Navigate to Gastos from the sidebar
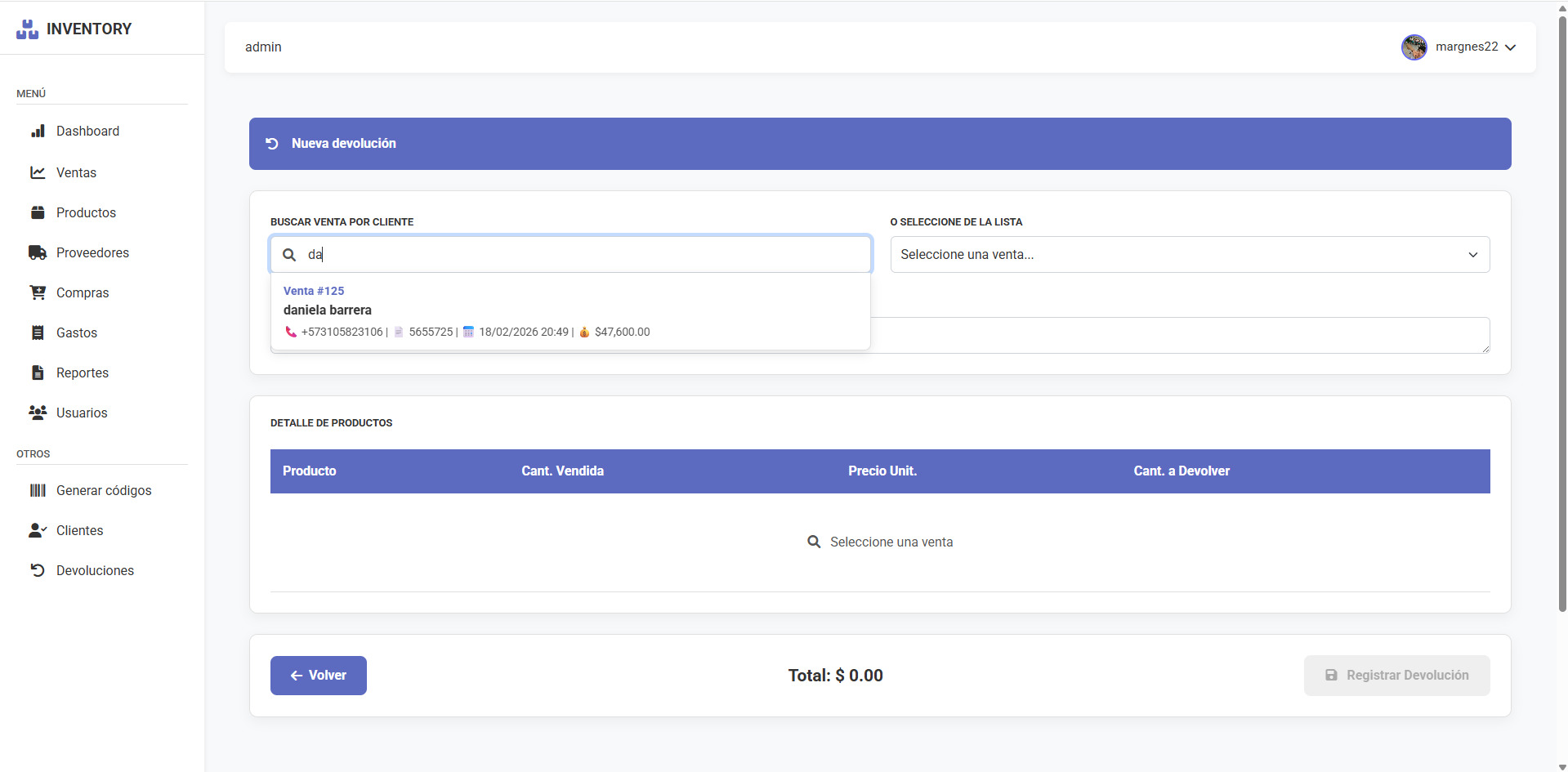This screenshot has height=772, width=1568. pyautogui.click(x=76, y=332)
